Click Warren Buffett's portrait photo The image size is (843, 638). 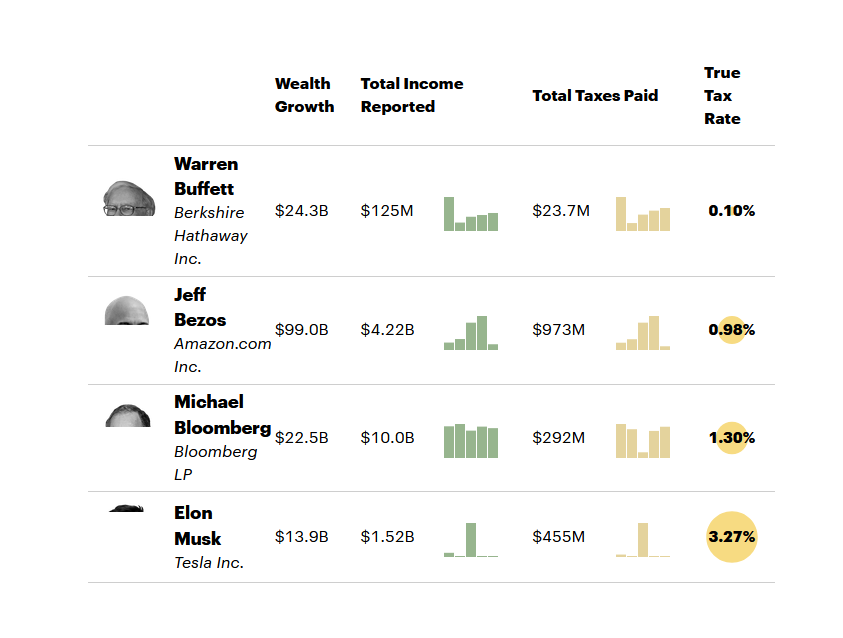tap(129, 198)
